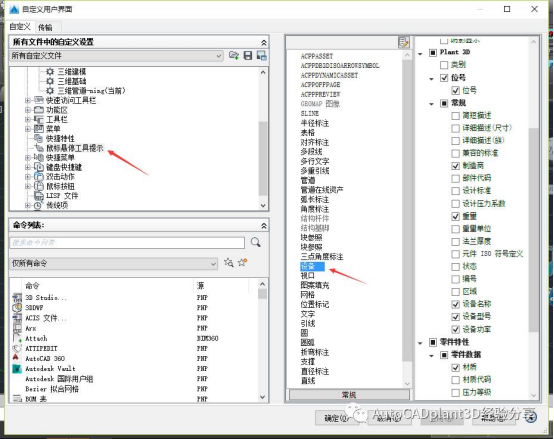Select 鼠标悬停工具提示 in the tree
Image resolution: width=554 pixels, height=439 pixels.
[75, 148]
